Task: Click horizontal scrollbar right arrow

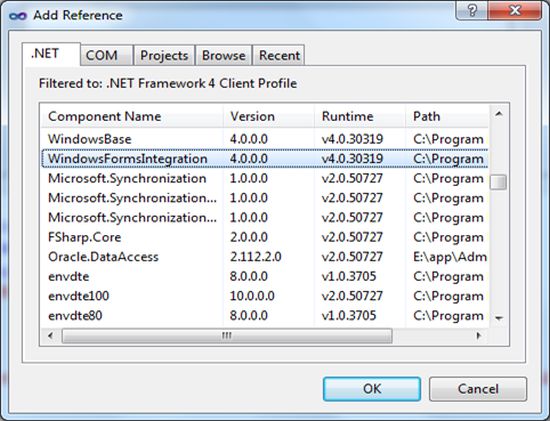Action: coord(478,336)
